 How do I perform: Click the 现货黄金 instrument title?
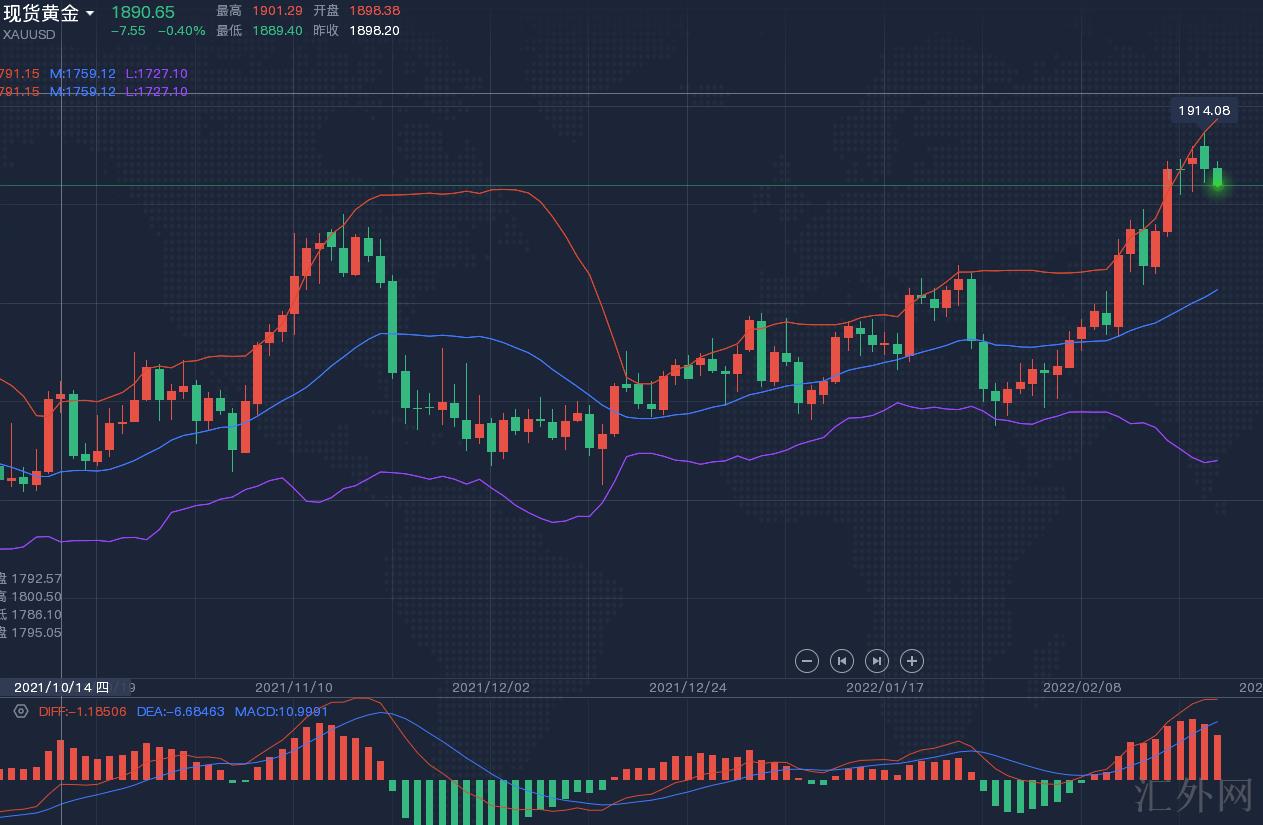click(41, 13)
